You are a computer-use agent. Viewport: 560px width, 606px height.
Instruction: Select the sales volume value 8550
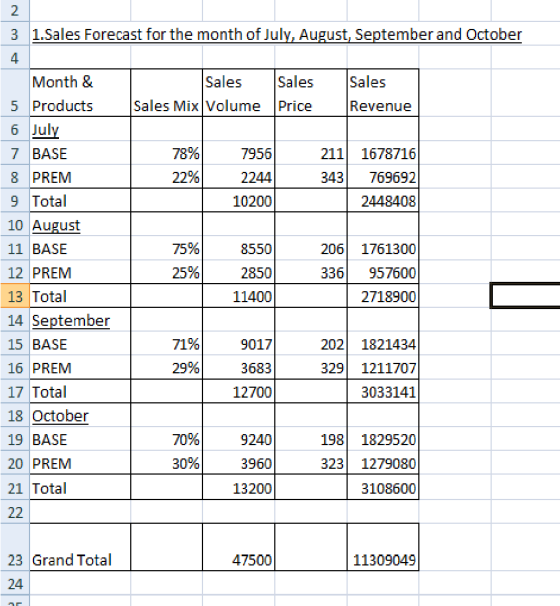pyautogui.click(x=238, y=249)
